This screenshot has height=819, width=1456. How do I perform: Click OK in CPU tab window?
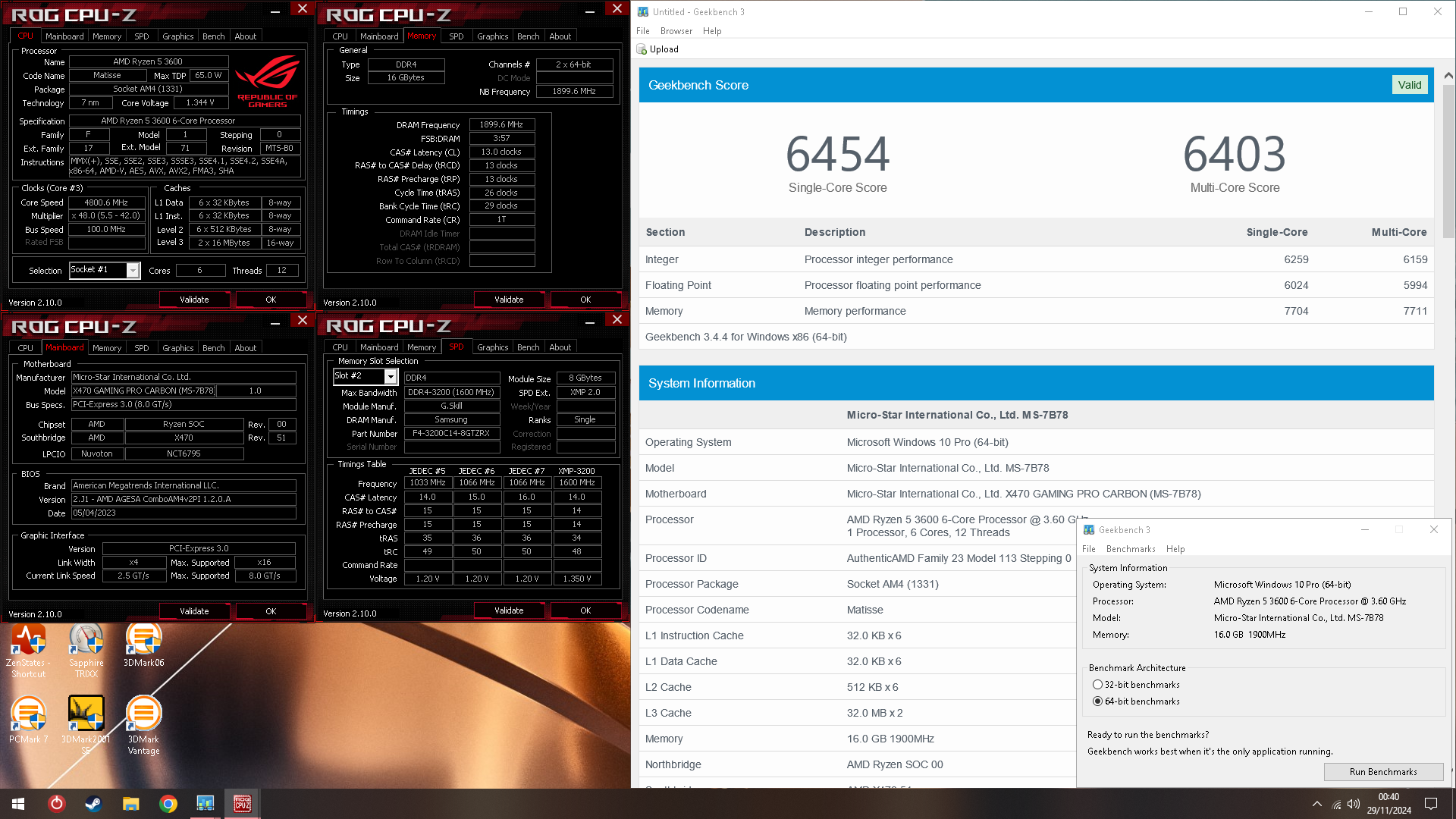271,300
